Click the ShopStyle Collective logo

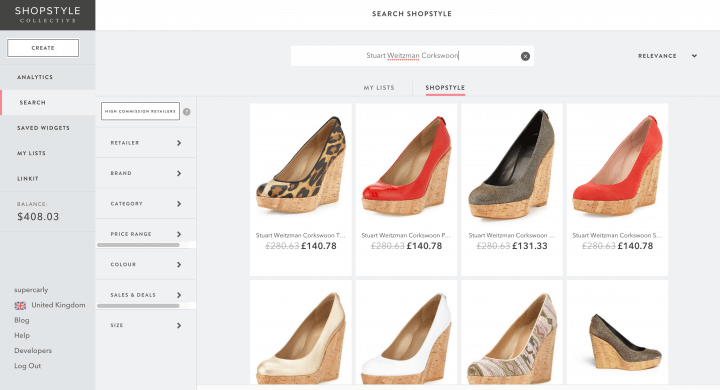pos(48,15)
